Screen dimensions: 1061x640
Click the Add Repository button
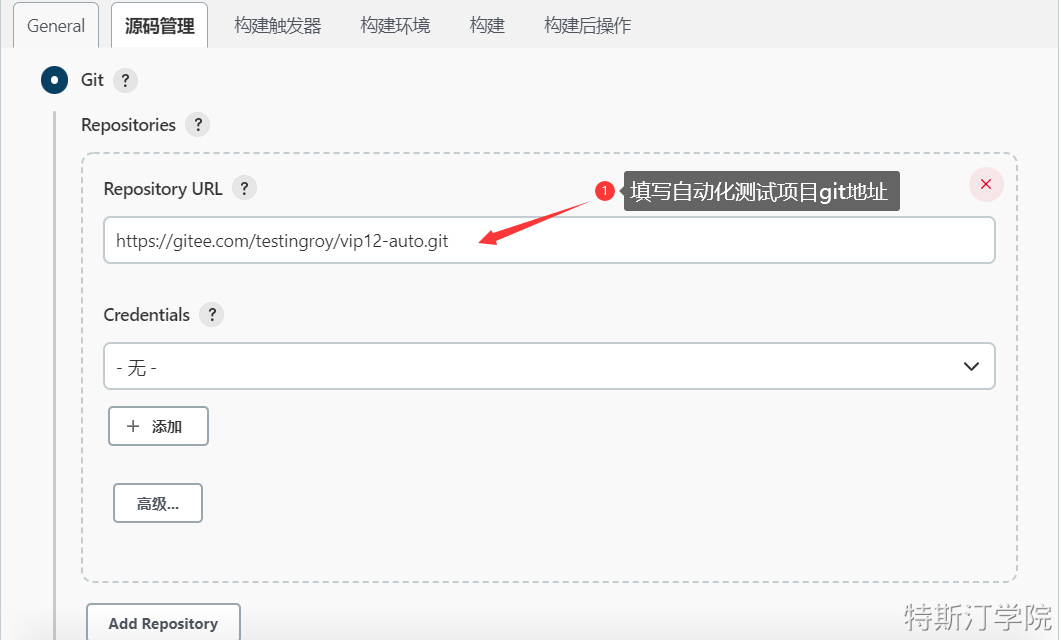tap(163, 622)
